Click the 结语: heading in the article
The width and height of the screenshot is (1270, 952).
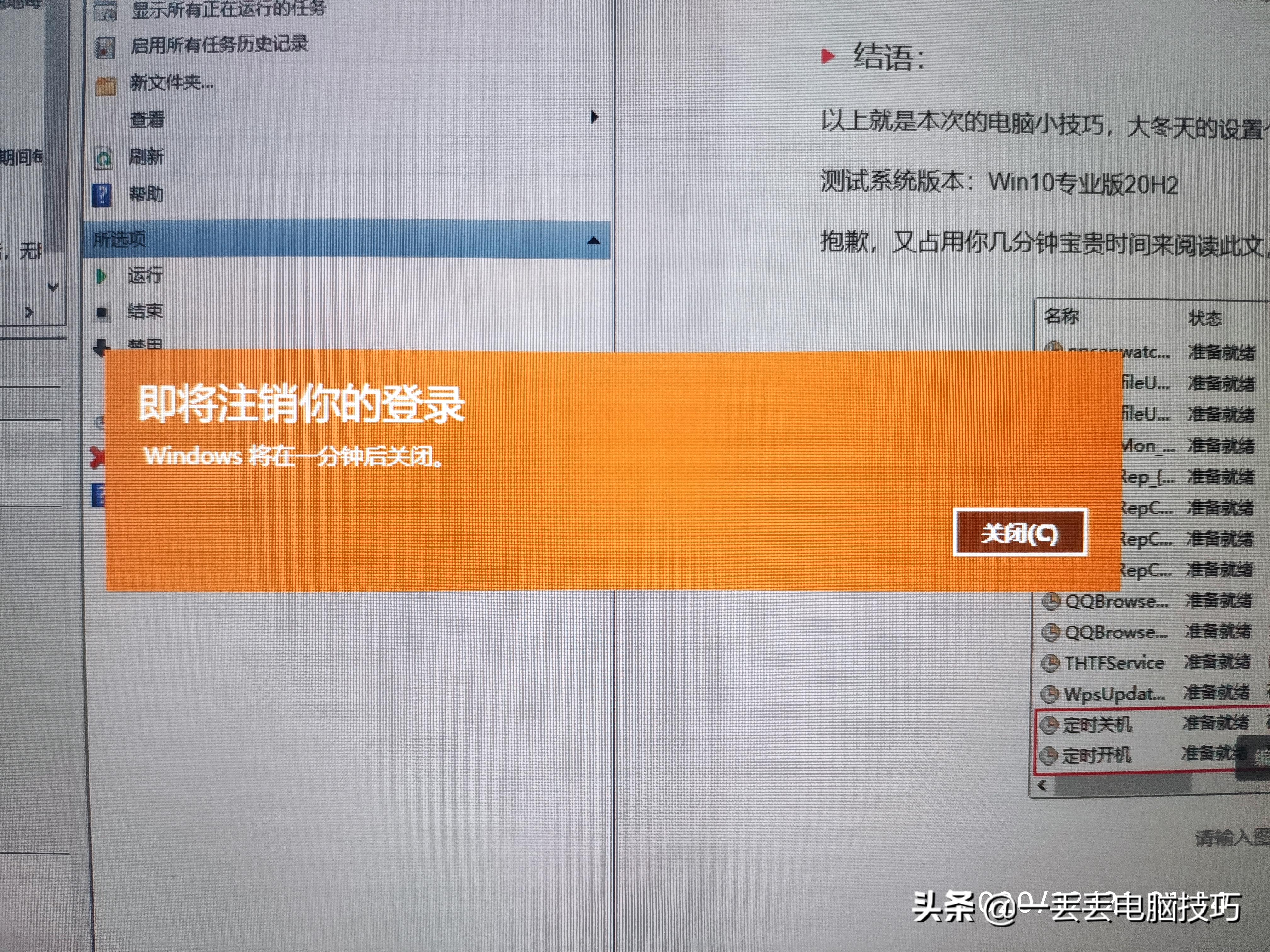click(x=889, y=57)
